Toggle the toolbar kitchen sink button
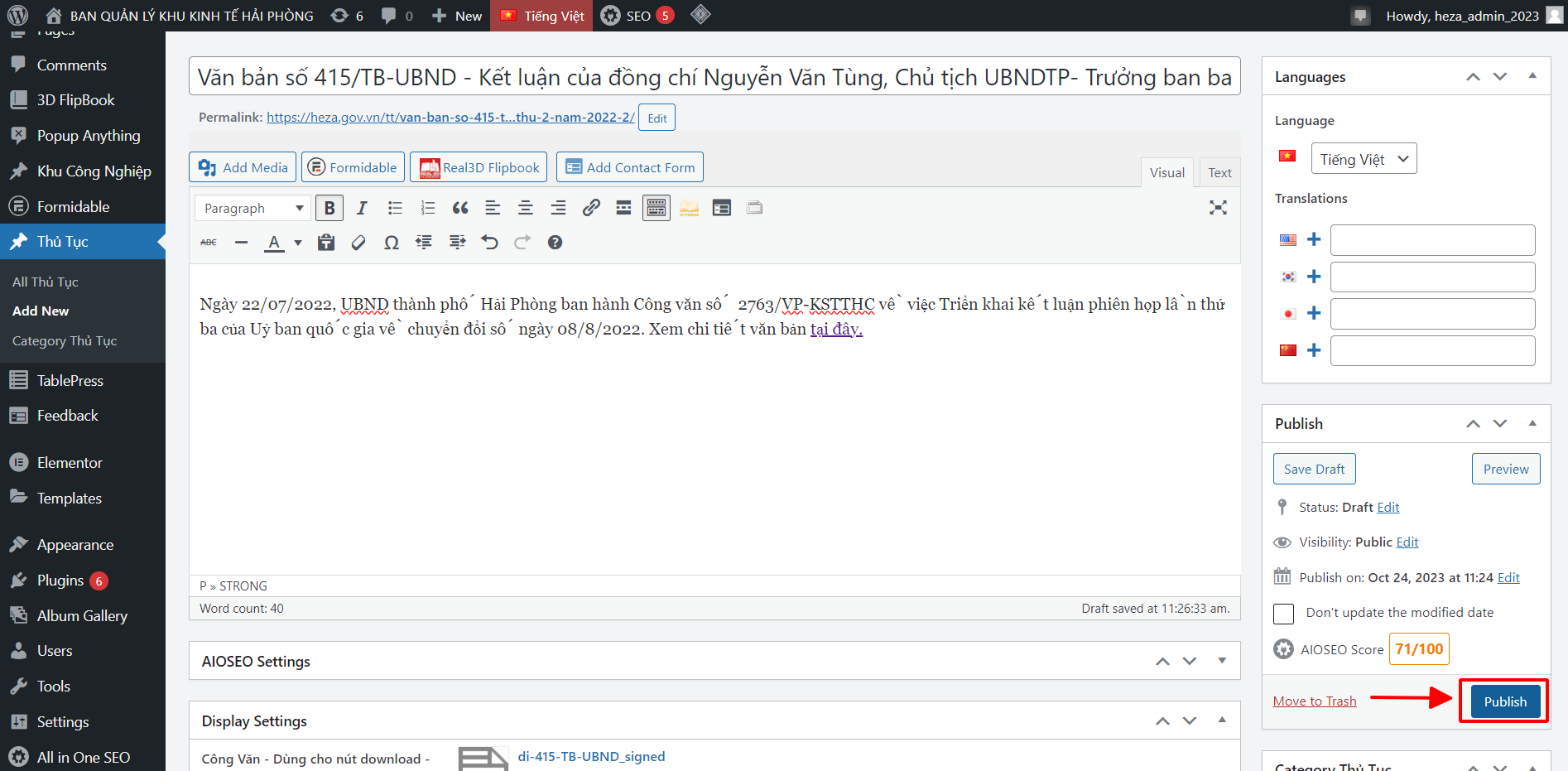This screenshot has width=1568, height=771. coord(657,208)
